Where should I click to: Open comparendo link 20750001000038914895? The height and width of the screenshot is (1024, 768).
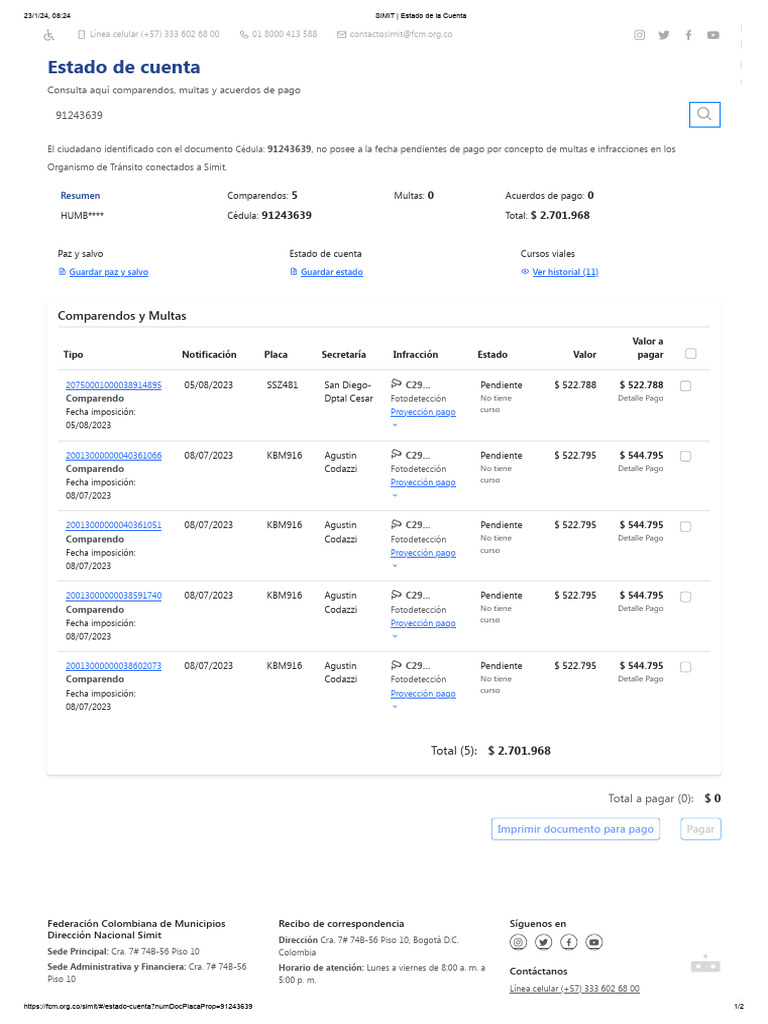[114, 385]
